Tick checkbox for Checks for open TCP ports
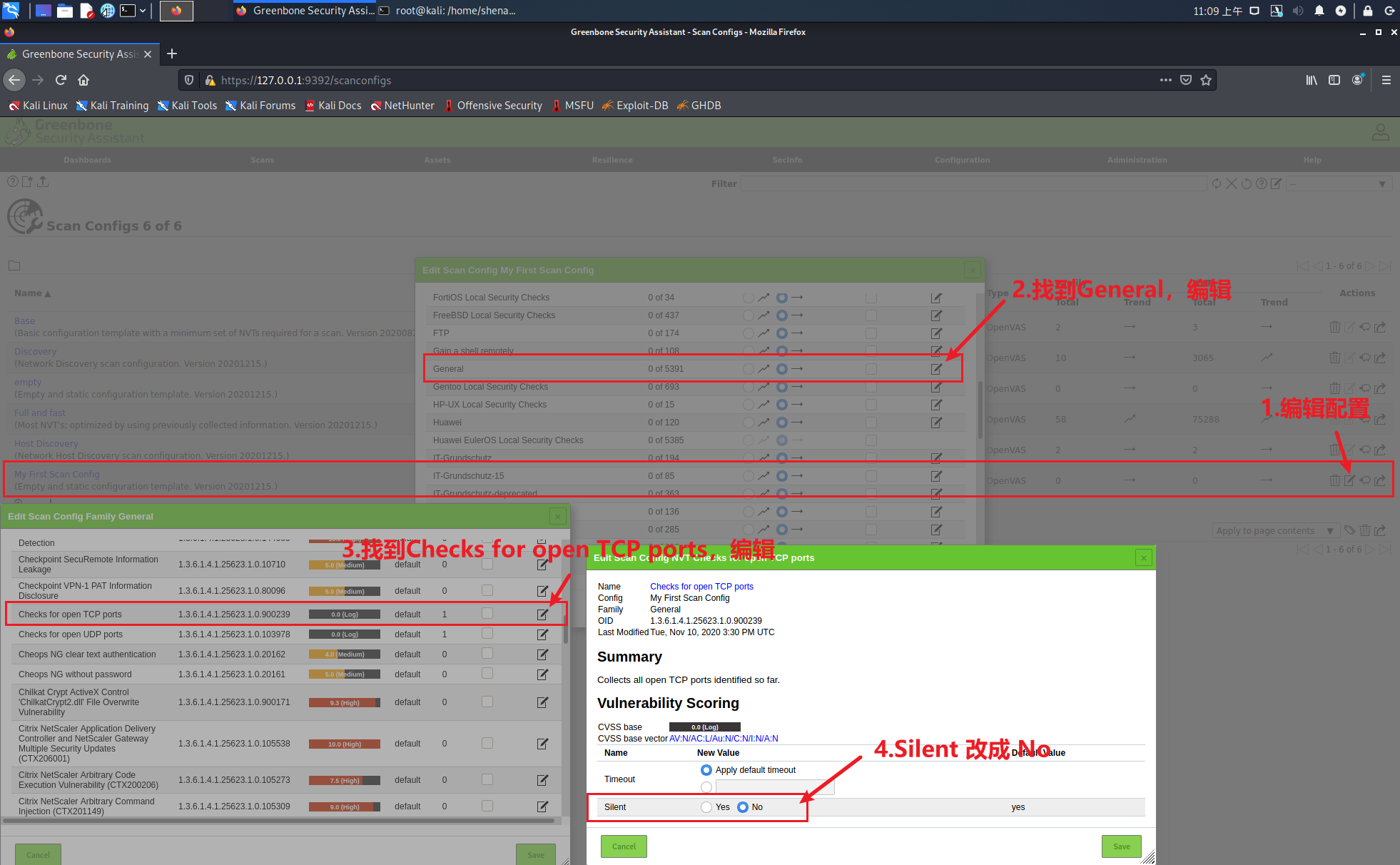Image resolution: width=1400 pixels, height=865 pixels. [x=487, y=613]
